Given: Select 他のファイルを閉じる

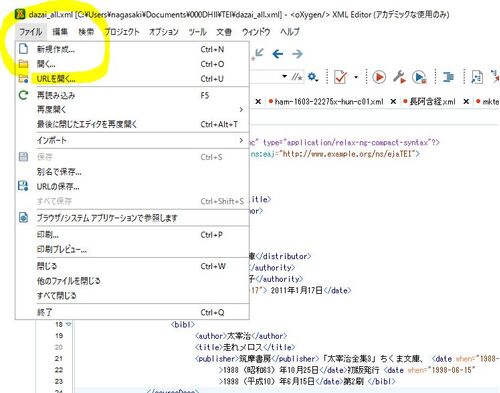Looking at the screenshot, I should point(132,281).
